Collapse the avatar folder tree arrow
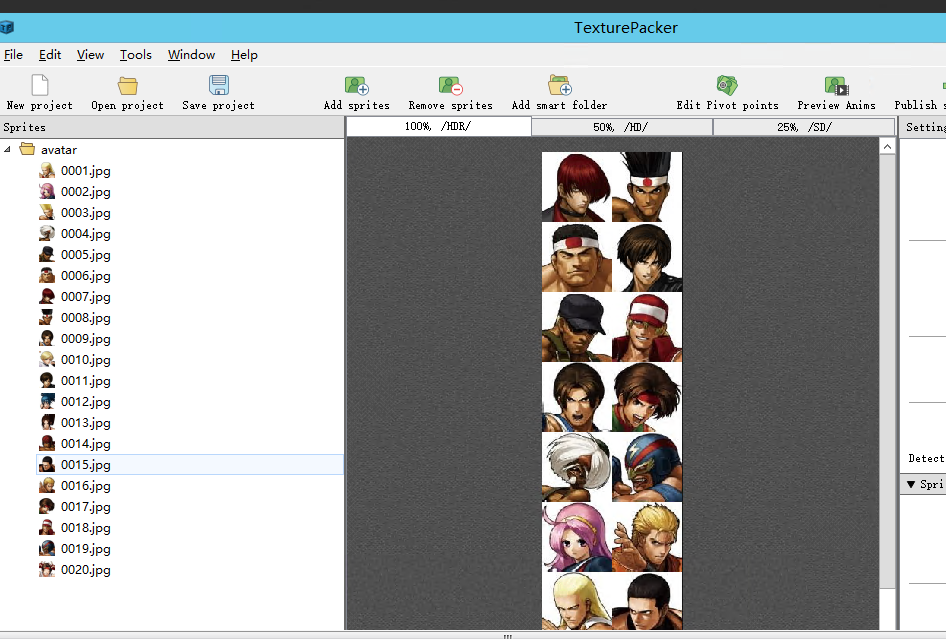946x639 pixels. [7, 149]
